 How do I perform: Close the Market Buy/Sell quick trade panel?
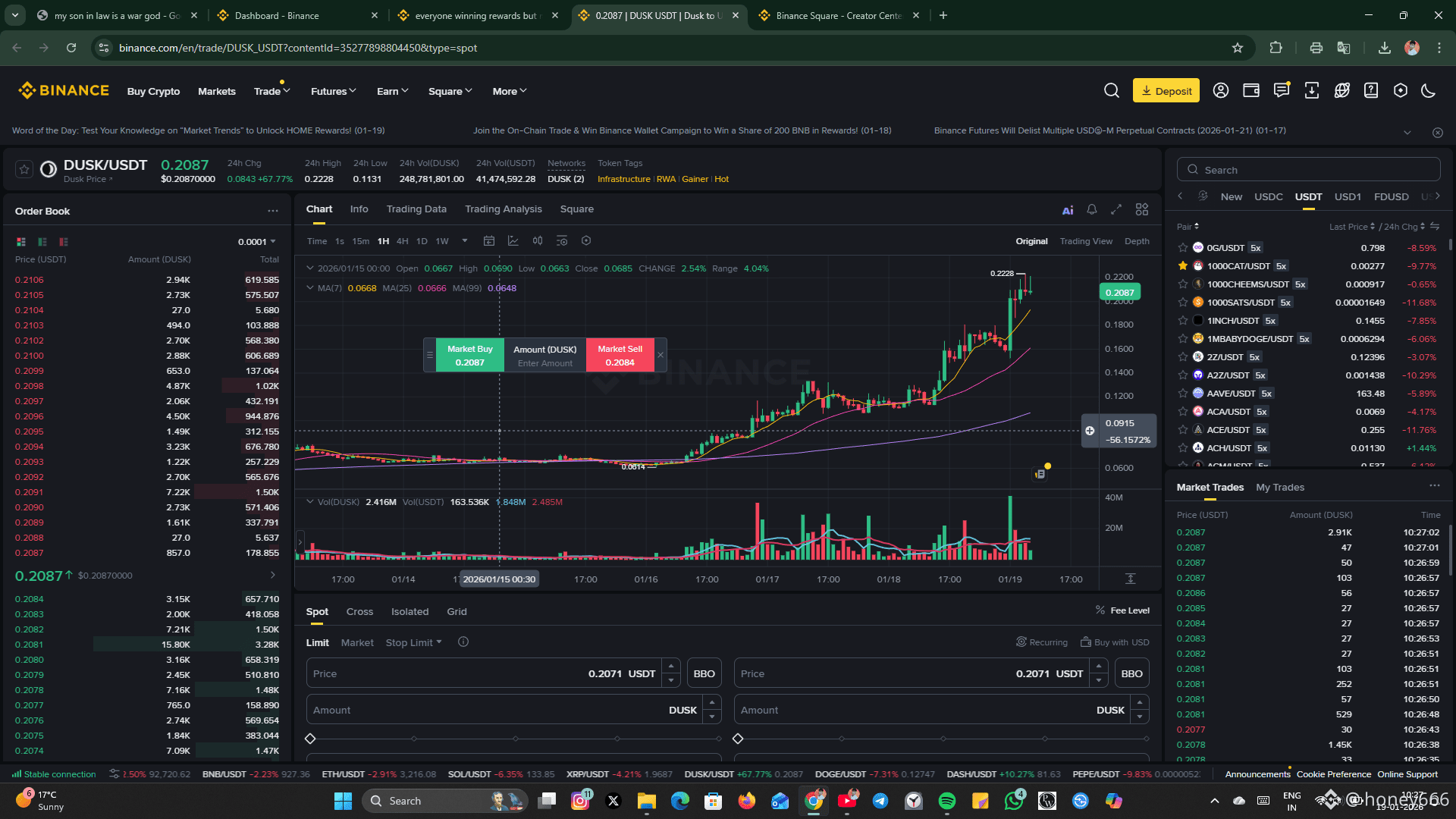tap(661, 355)
